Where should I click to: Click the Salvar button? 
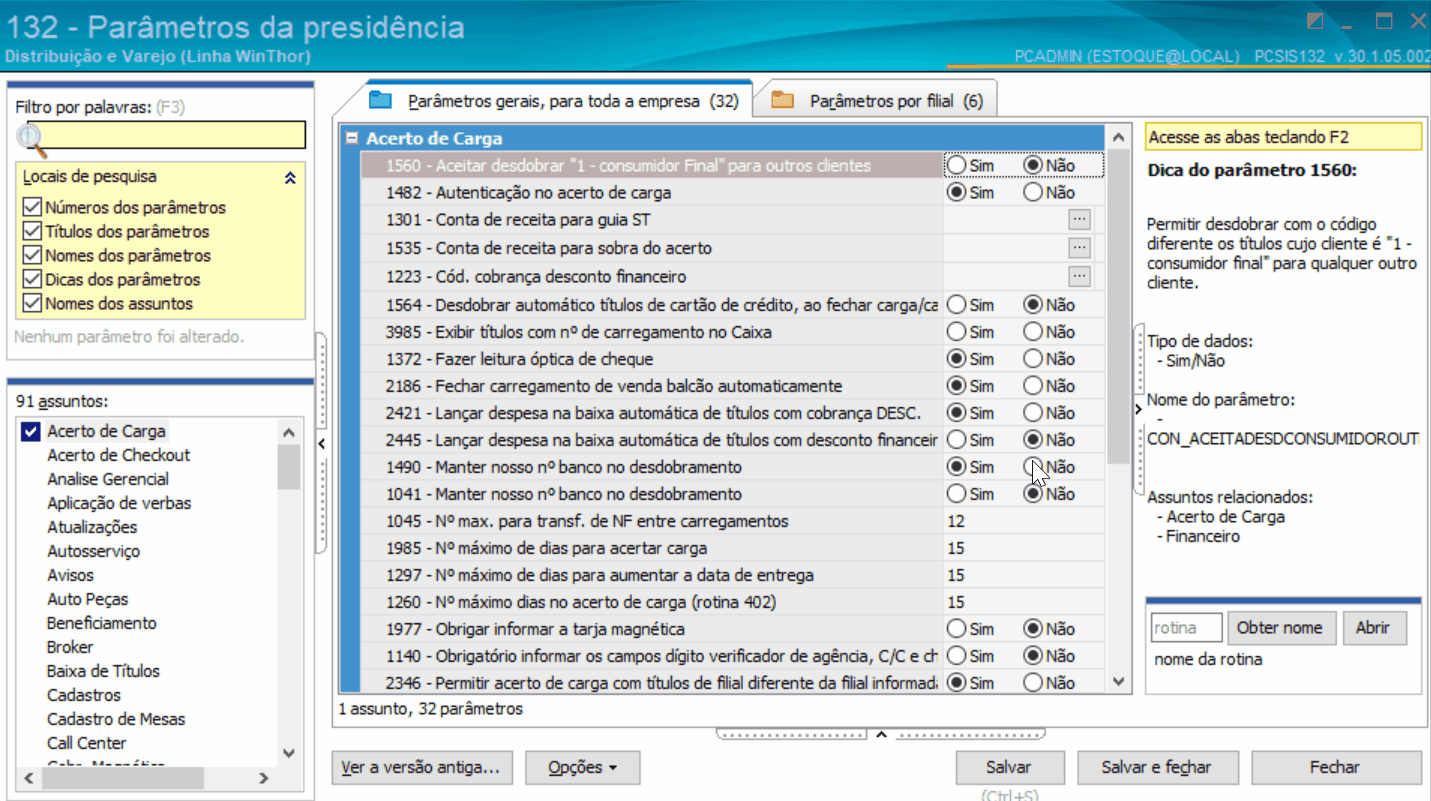(x=1008, y=768)
